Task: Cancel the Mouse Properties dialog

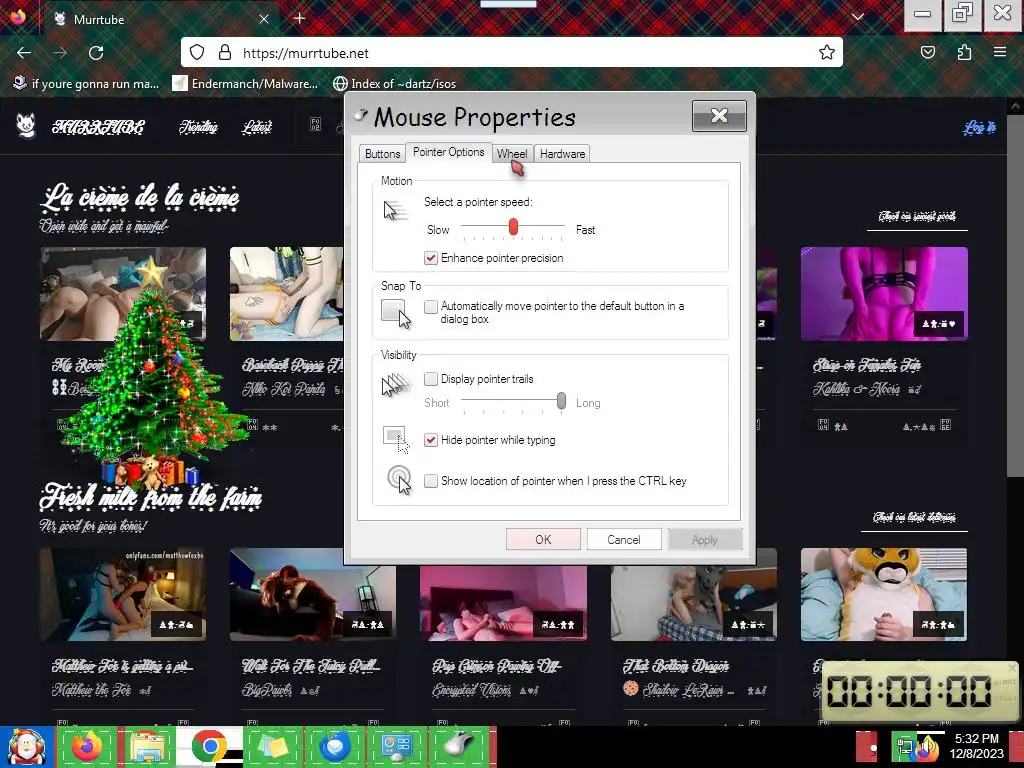Action: pyautogui.click(x=624, y=539)
